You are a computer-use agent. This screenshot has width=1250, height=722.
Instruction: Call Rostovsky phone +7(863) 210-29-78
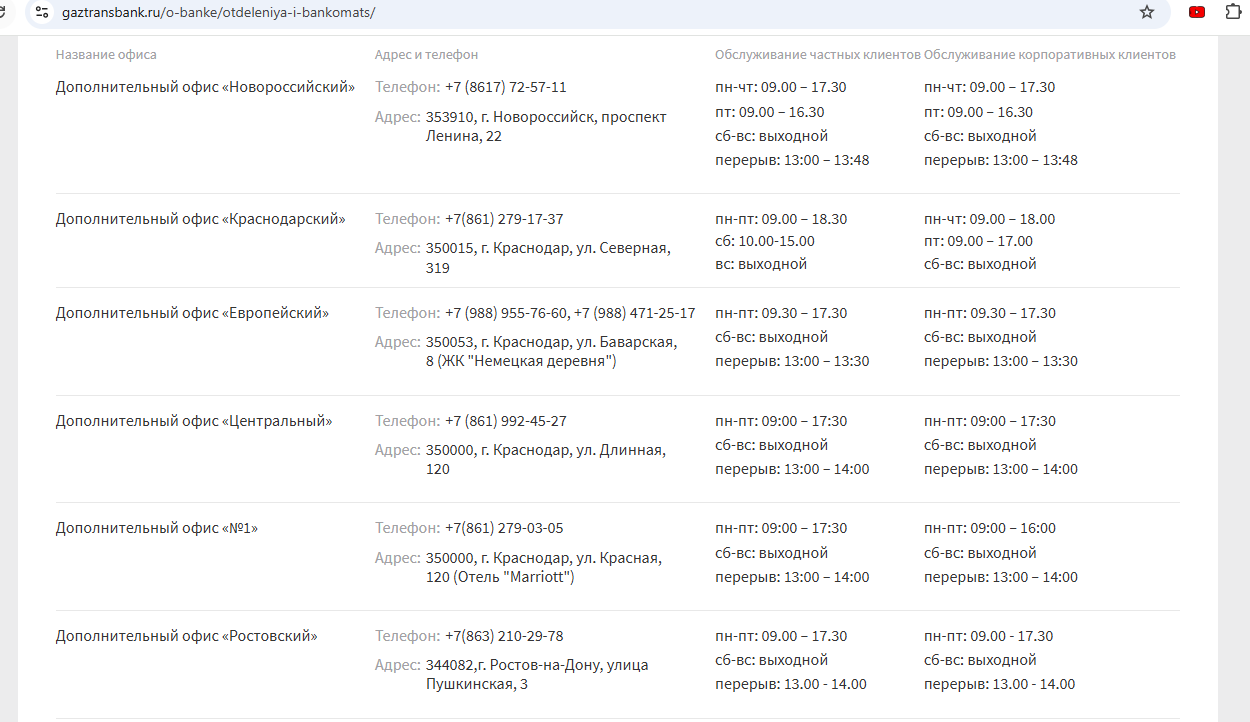[x=504, y=636]
